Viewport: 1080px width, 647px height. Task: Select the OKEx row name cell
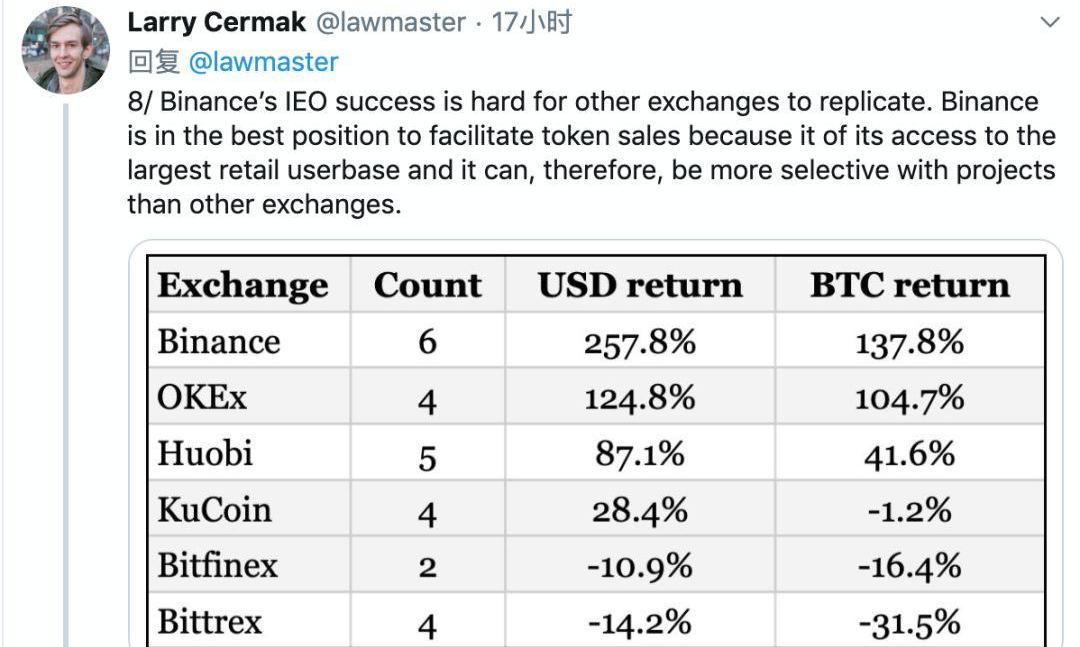click(202, 398)
